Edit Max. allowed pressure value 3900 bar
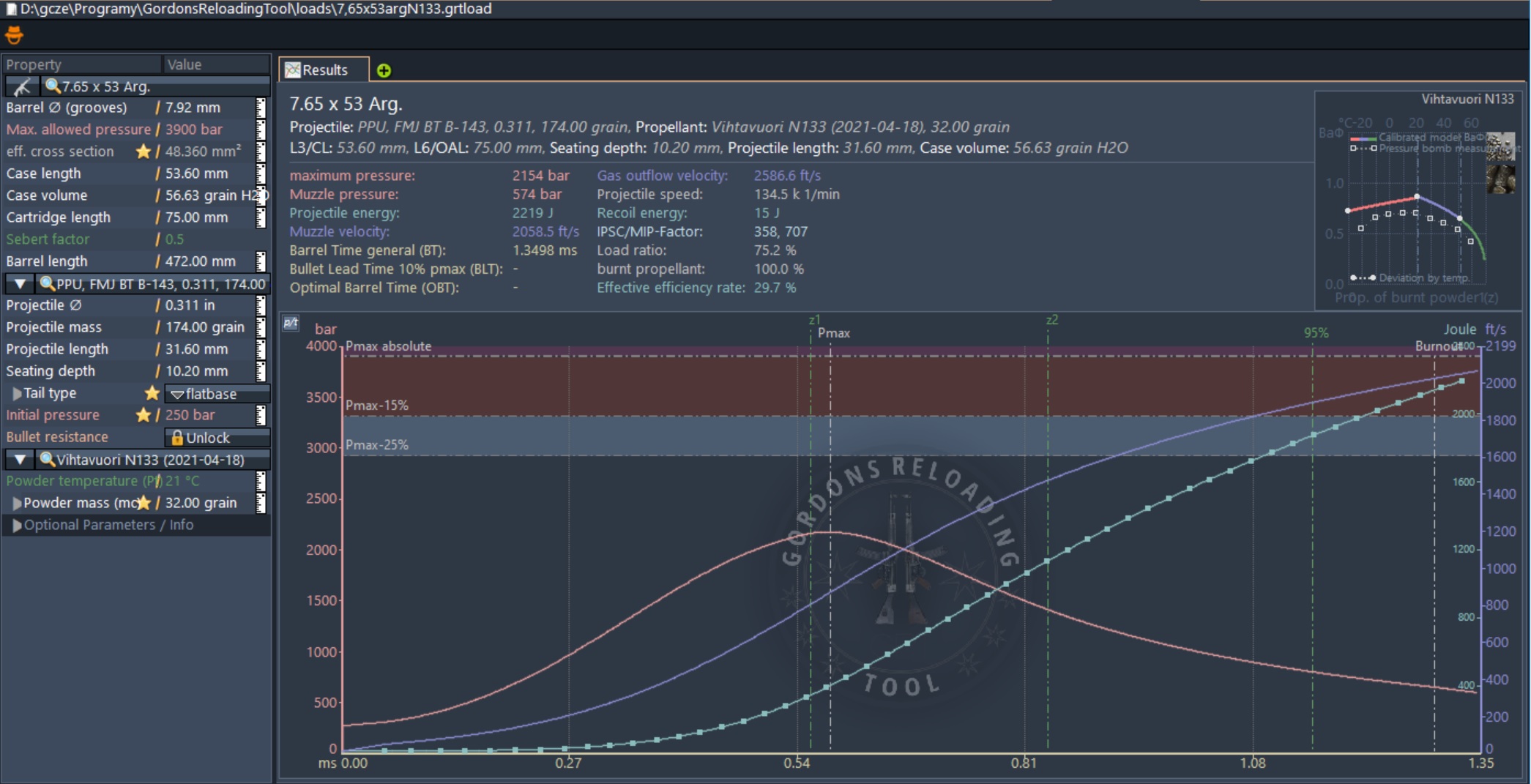This screenshot has width=1531, height=784. point(193,130)
